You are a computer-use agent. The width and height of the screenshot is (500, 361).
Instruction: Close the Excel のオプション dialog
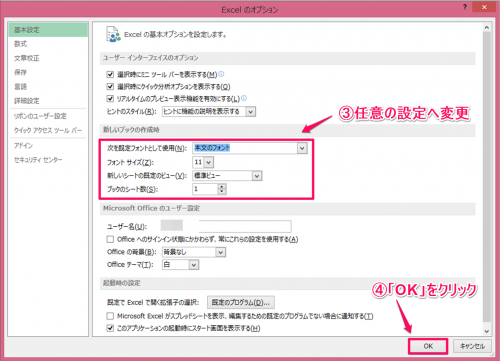(x=484, y=7)
